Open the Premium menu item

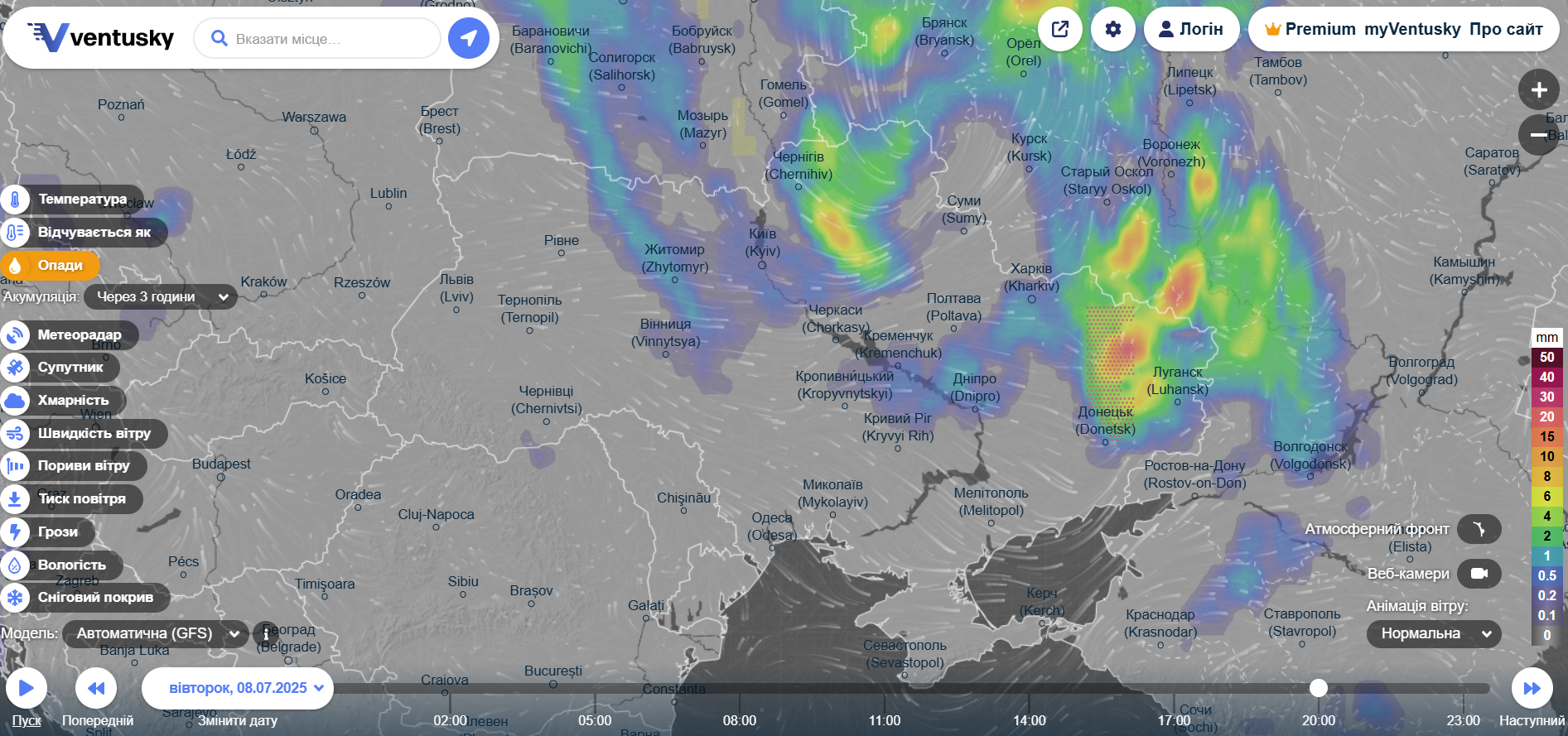click(1310, 29)
